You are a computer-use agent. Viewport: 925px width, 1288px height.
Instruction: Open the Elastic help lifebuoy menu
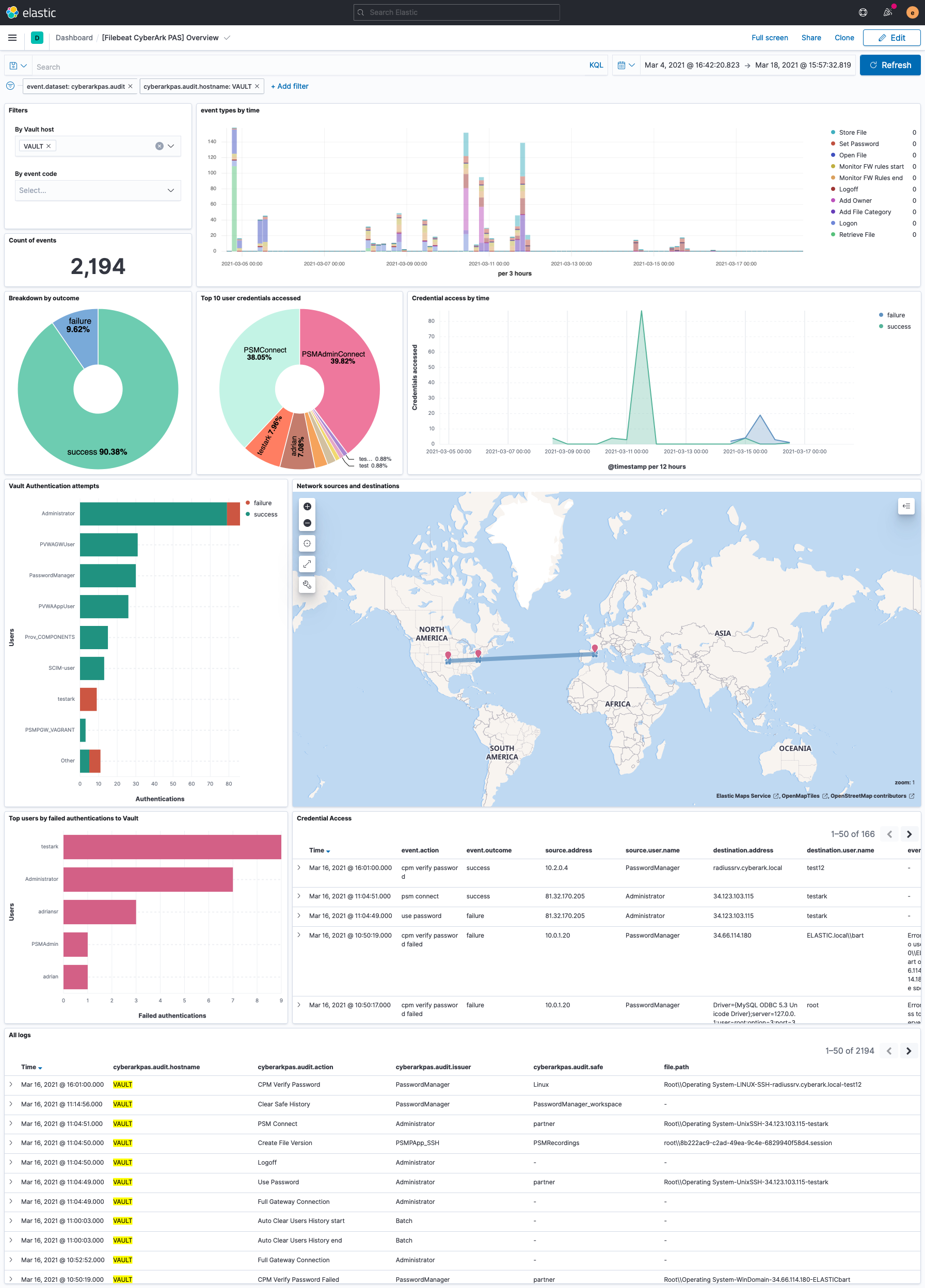863,12
